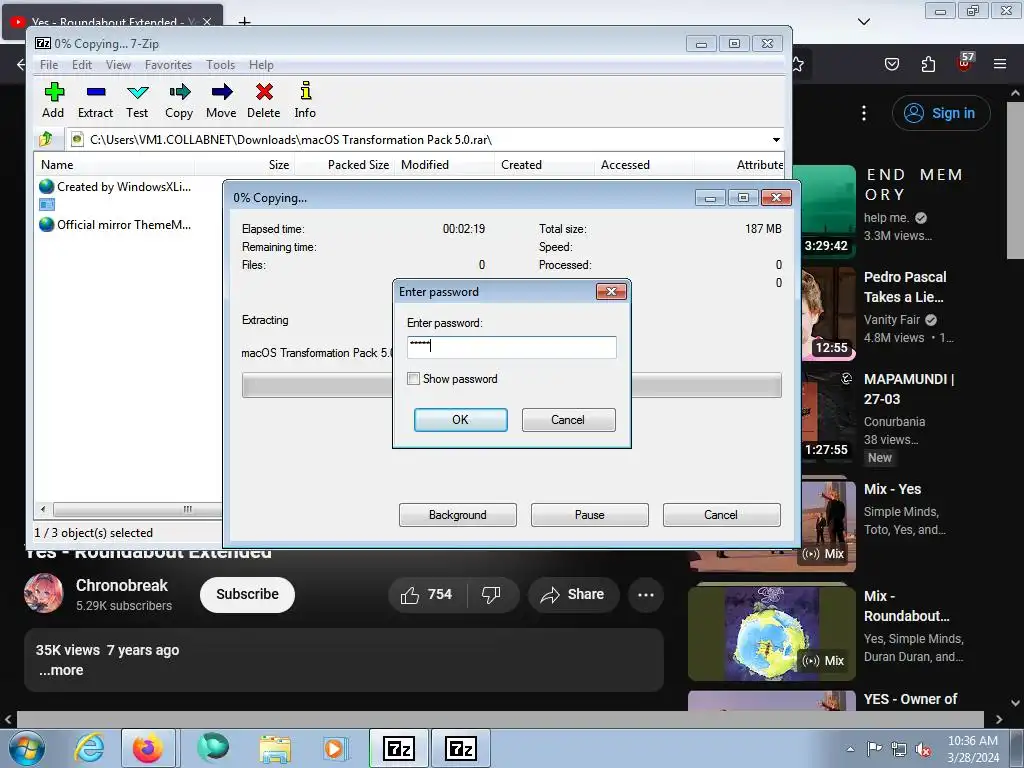Open the MAPAMUNDI | 27-03 video
Image resolution: width=1024 pixels, height=768 pixels.
coord(909,389)
